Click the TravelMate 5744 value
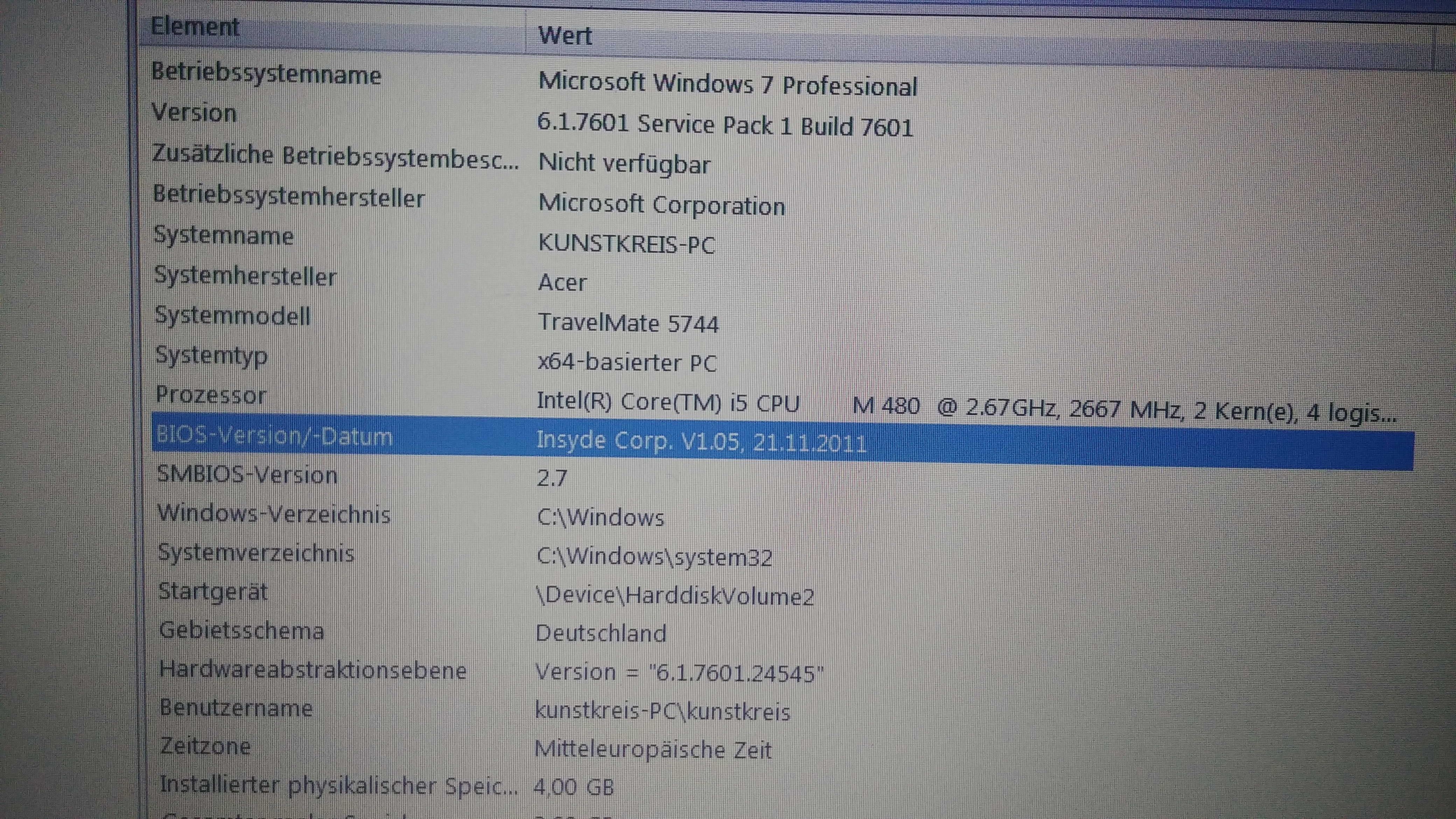 coord(628,323)
